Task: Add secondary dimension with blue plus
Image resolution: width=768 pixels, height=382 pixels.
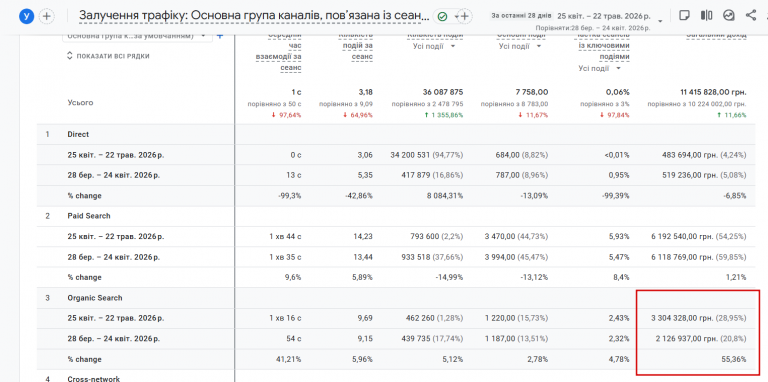Action: 220,36
